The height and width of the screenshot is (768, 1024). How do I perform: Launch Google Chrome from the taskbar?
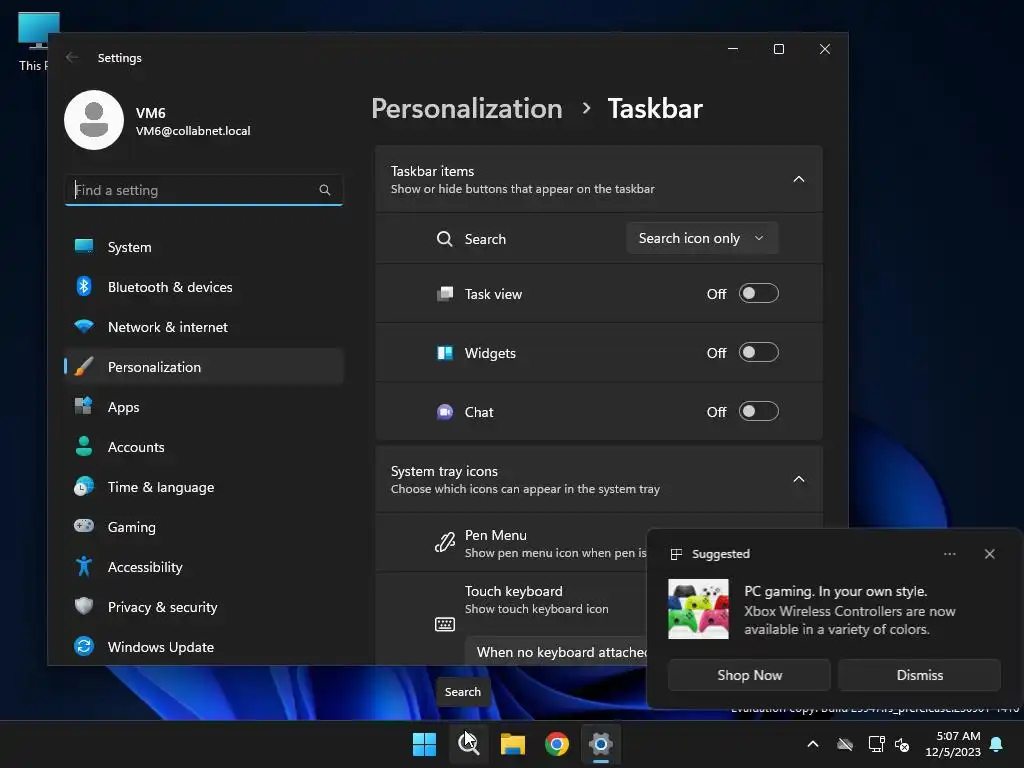click(557, 744)
